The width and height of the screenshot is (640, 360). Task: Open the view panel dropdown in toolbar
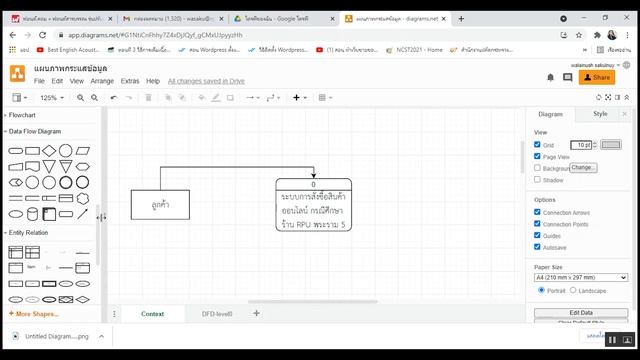tap(19, 98)
